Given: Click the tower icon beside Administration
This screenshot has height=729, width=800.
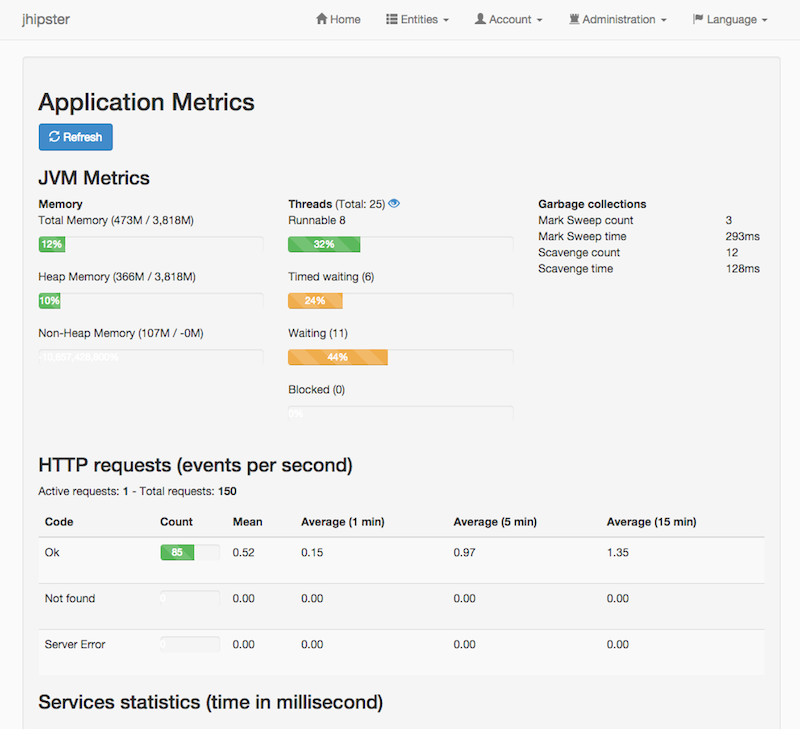Looking at the screenshot, I should (x=574, y=19).
